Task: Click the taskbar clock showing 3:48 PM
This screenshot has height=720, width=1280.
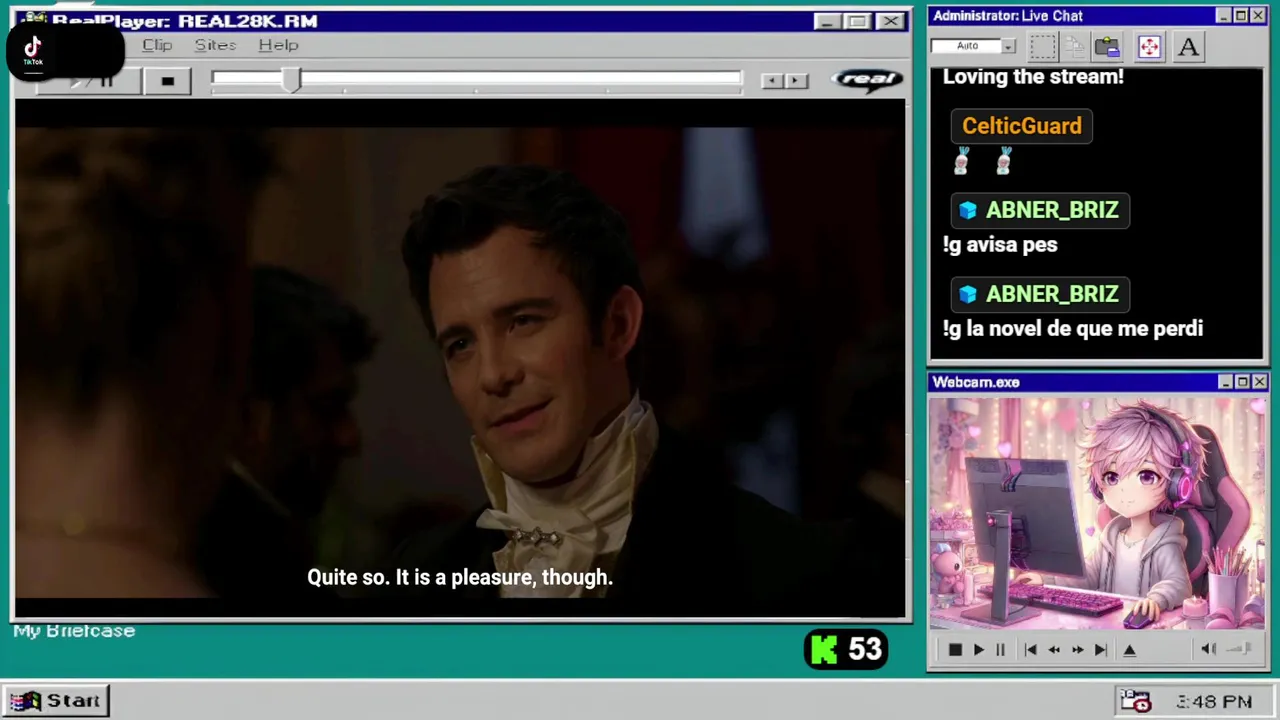Action: click(x=1214, y=702)
